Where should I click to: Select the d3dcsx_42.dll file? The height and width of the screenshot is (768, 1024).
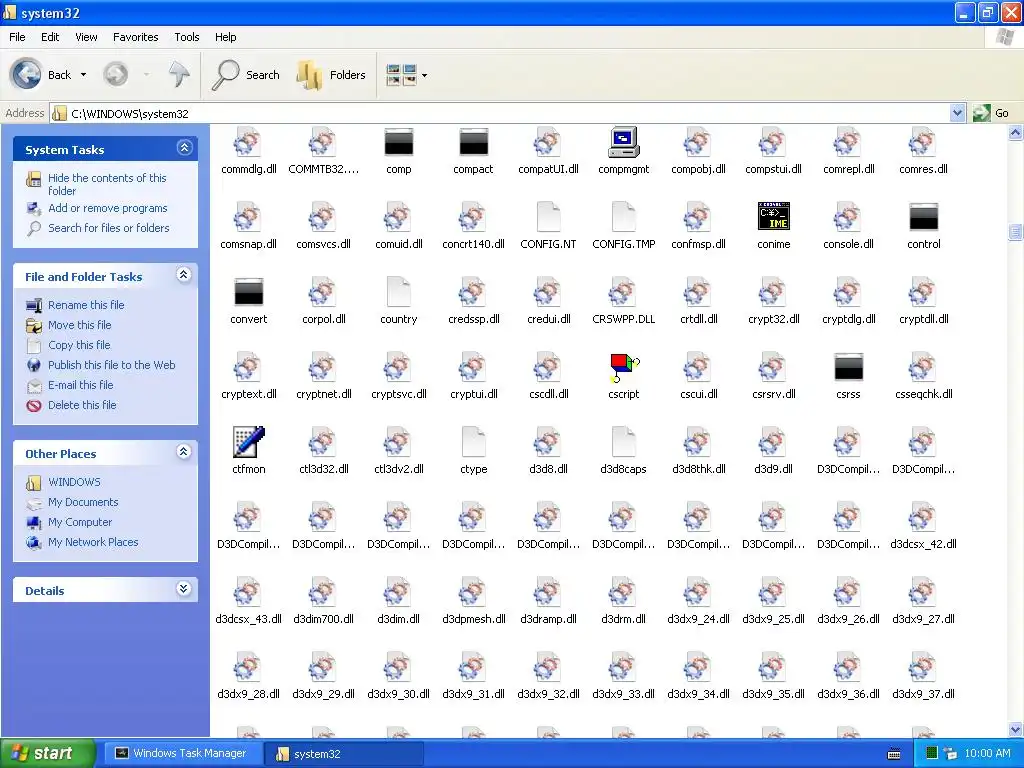pos(923,527)
